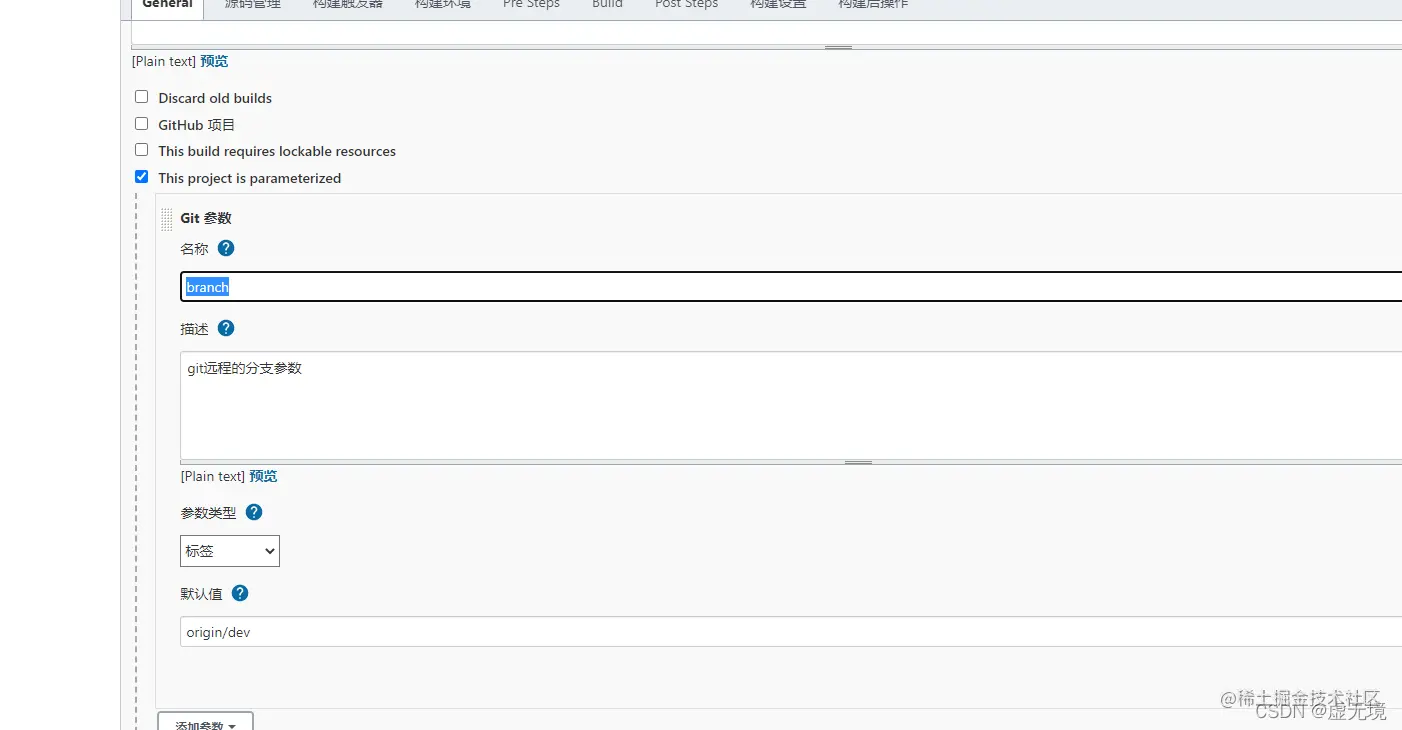Enable This build requires lockable resources
This screenshot has height=730, width=1402.
(142, 150)
